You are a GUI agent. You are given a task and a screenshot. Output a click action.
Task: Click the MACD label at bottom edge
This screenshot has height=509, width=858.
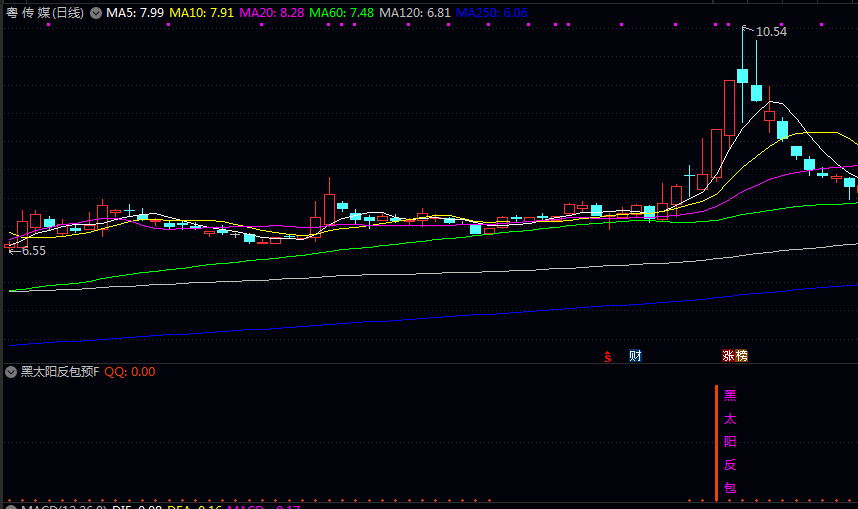click(40, 506)
